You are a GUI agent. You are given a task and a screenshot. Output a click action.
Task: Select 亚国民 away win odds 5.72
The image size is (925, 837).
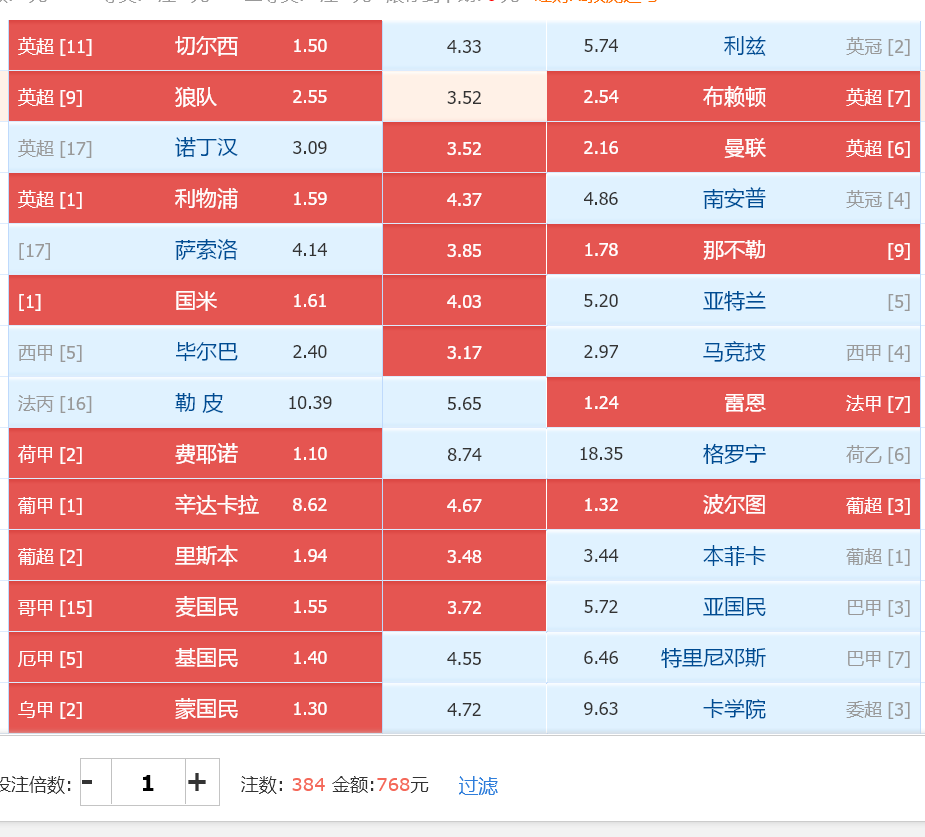pos(733,607)
